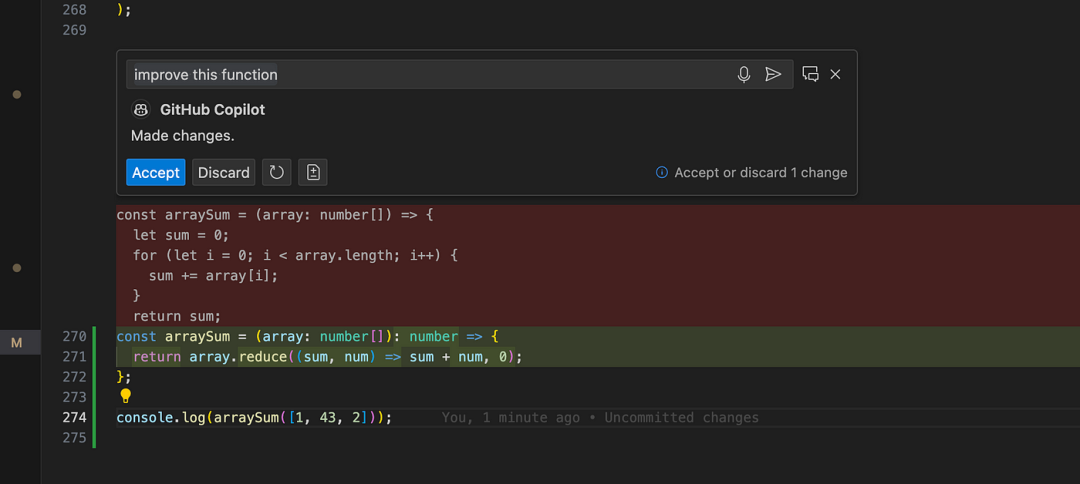Click line number 270 in the gutter

74,336
